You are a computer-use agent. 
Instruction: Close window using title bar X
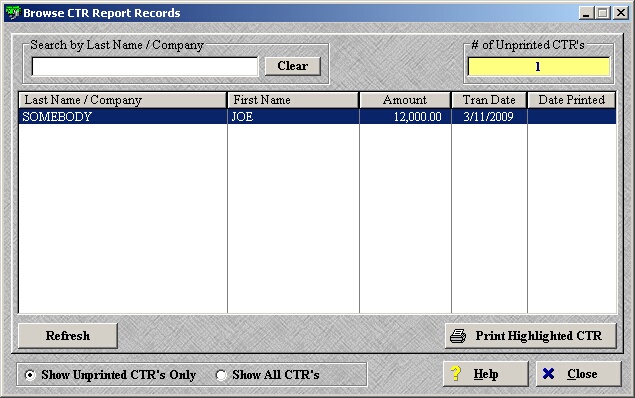(621, 13)
